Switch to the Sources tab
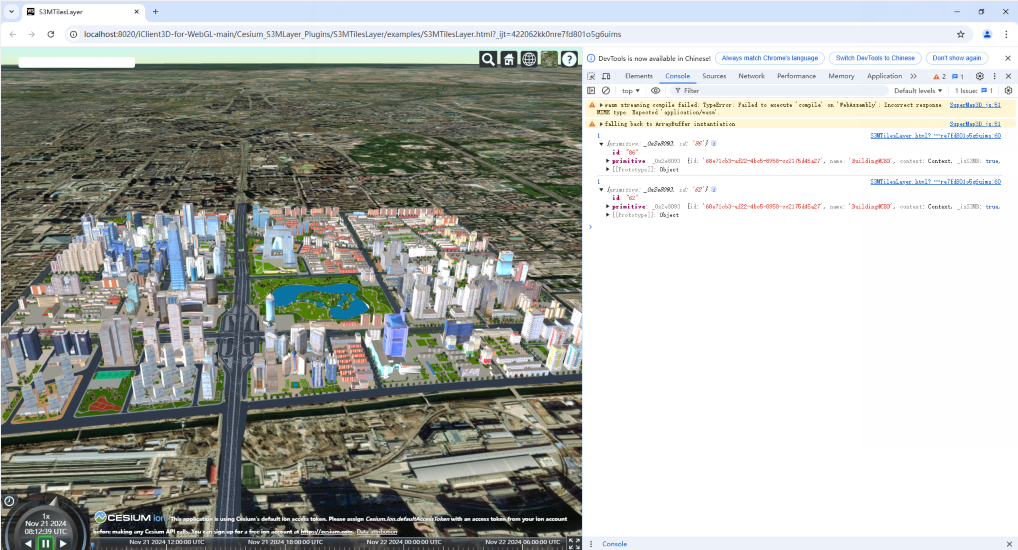1018x550 pixels. click(714, 76)
